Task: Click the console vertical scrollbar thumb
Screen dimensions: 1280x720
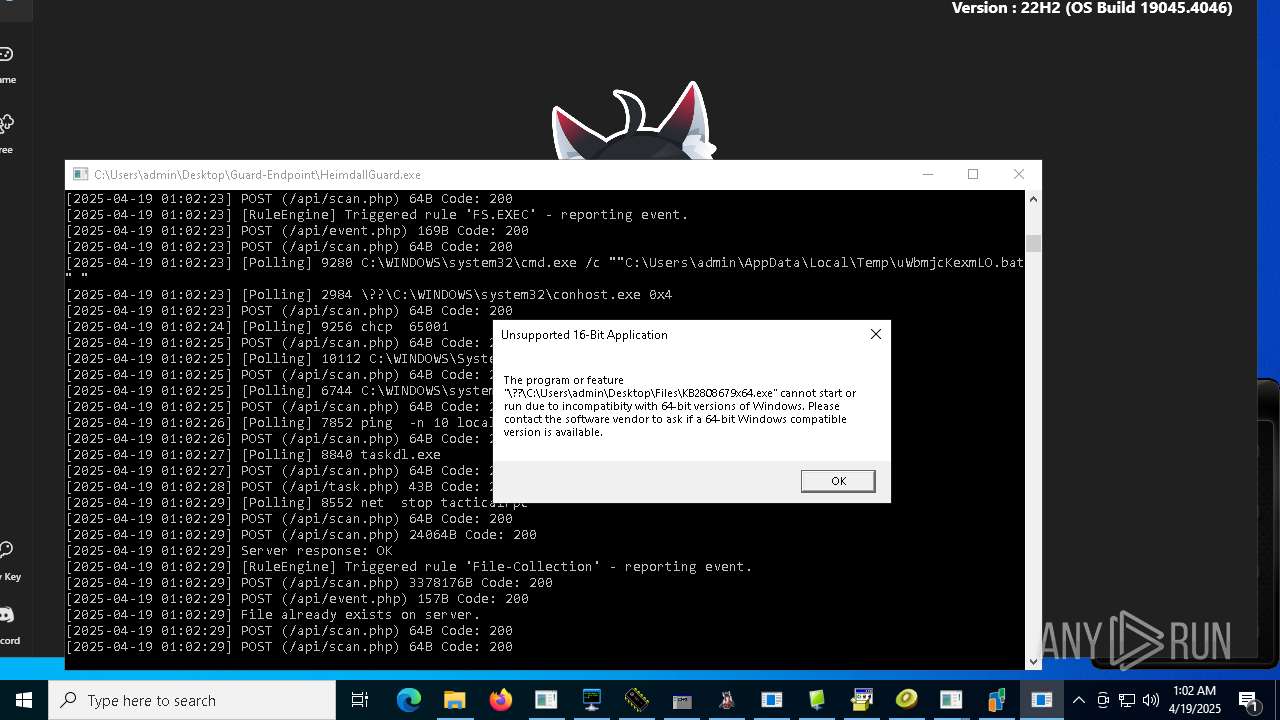Action: pyautogui.click(x=1033, y=243)
